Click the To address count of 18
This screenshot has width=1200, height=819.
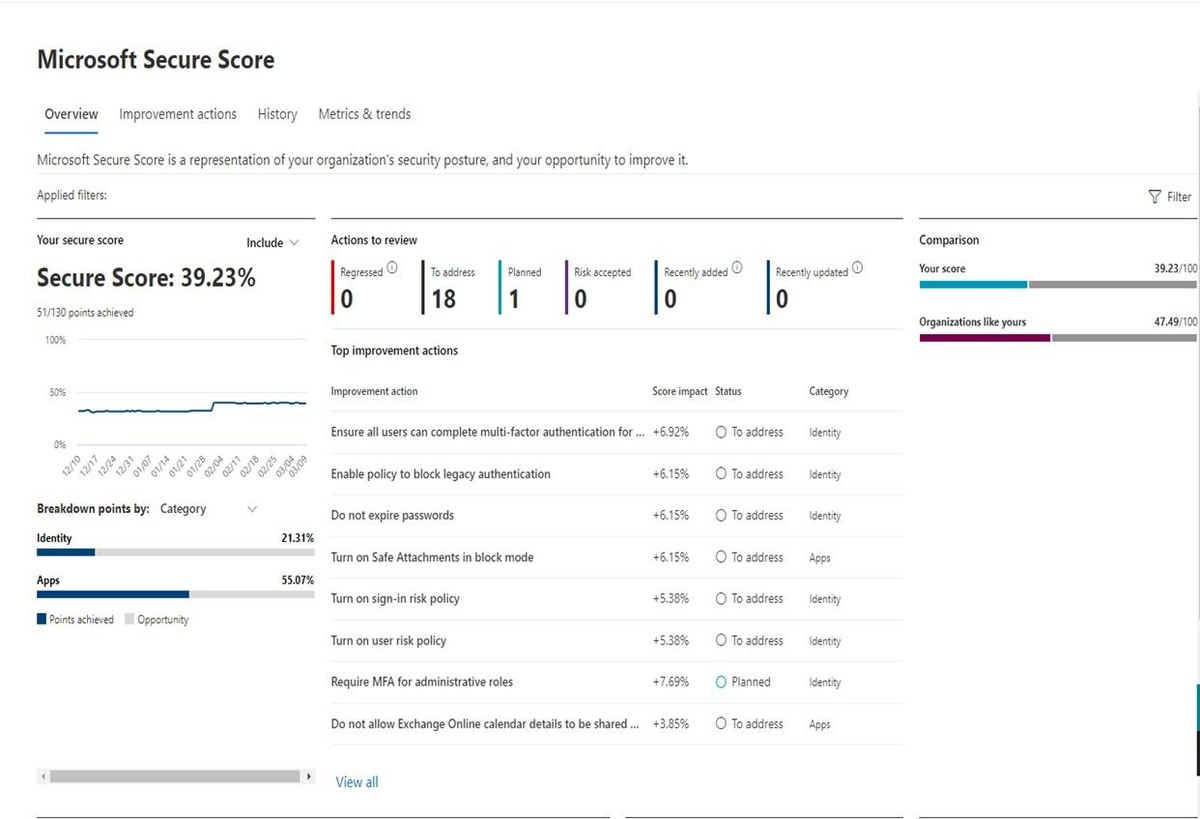point(443,298)
